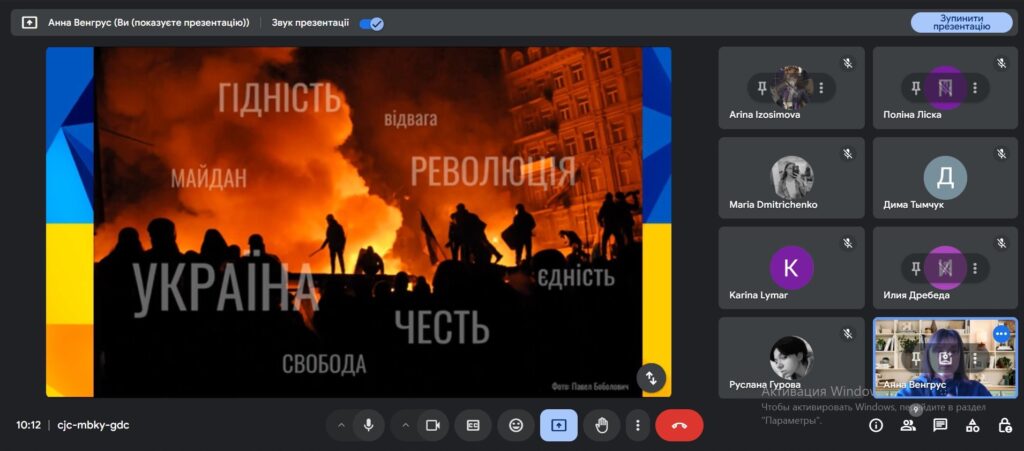Click the presenting screen icon beside Анна Венгрус
The width and height of the screenshot is (1024, 451).
click(29, 22)
